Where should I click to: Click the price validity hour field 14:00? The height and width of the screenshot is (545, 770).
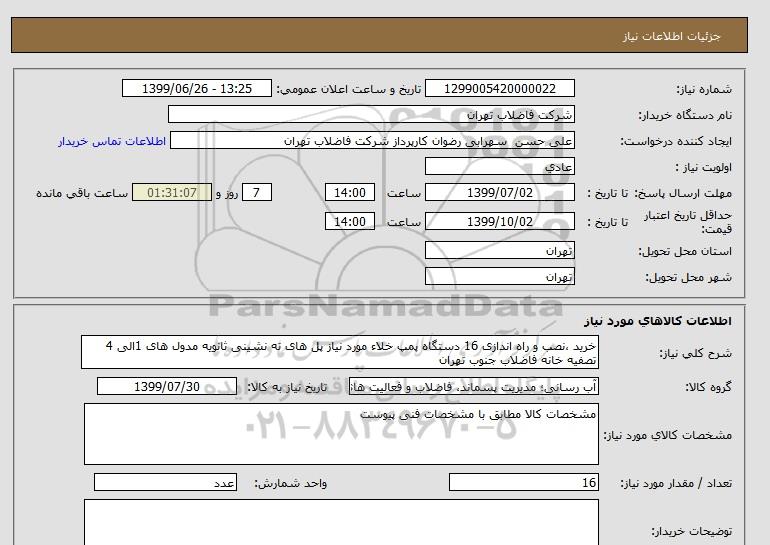point(350,221)
